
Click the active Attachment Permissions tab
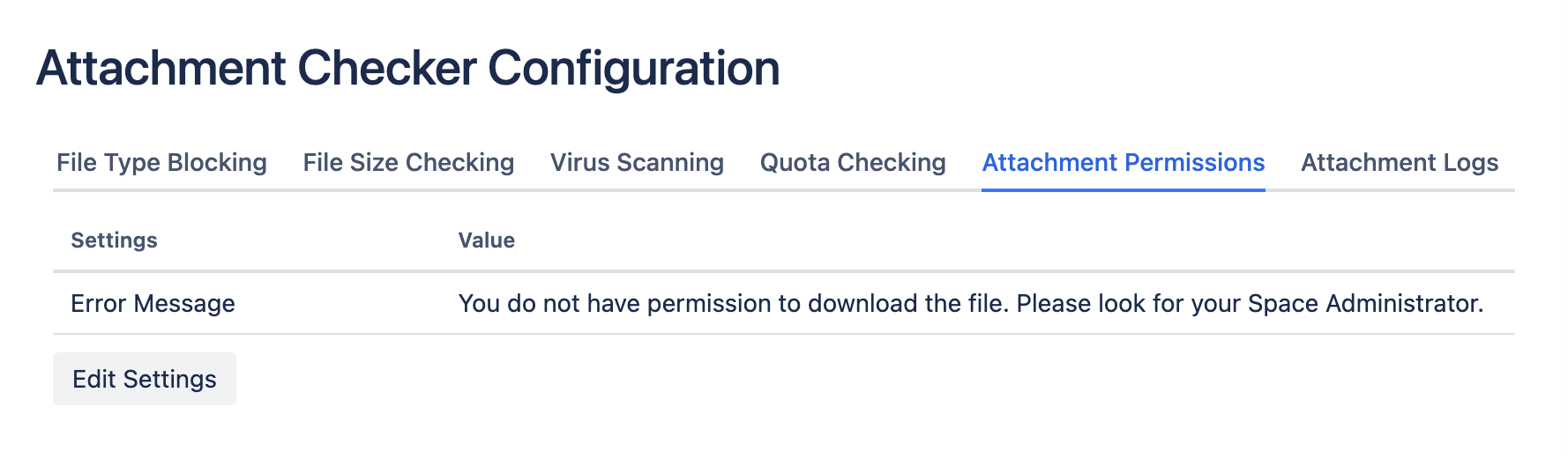click(1123, 163)
